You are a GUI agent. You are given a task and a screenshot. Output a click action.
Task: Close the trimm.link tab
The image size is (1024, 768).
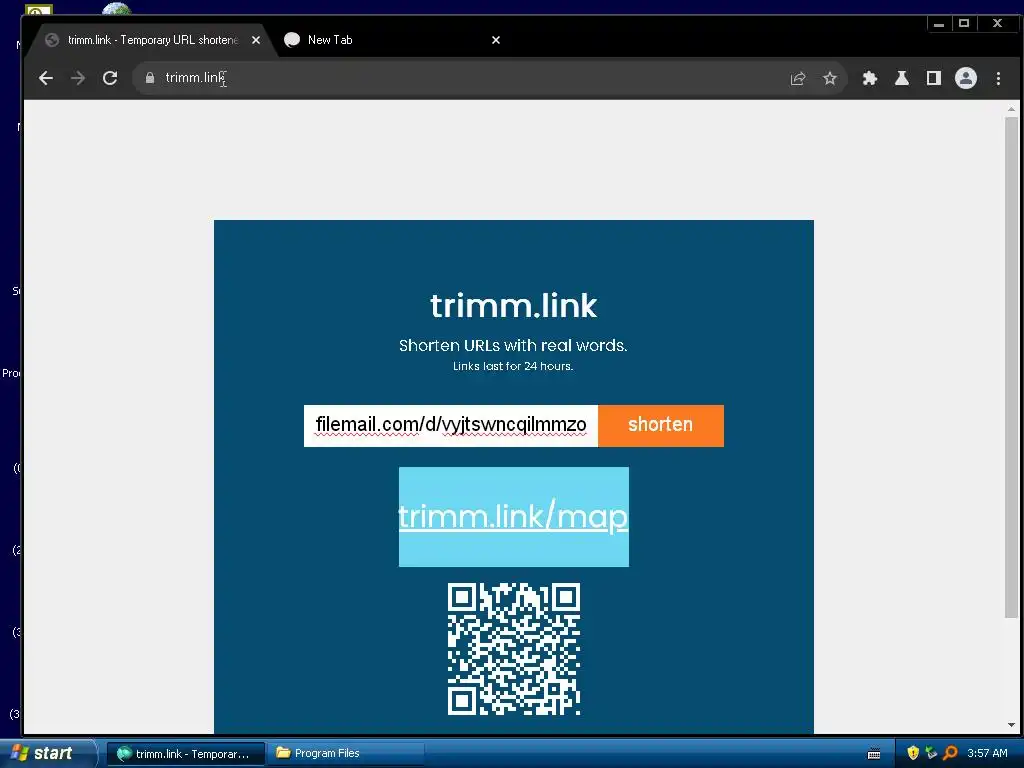click(256, 40)
